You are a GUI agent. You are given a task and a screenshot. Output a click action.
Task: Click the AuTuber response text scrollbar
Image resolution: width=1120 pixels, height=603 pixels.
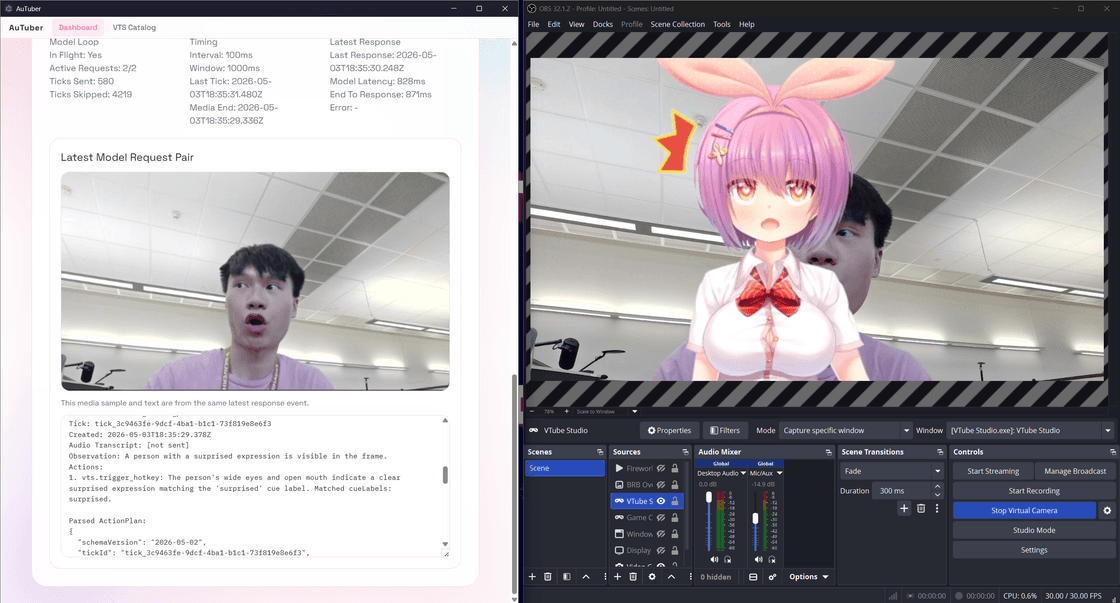(445, 474)
